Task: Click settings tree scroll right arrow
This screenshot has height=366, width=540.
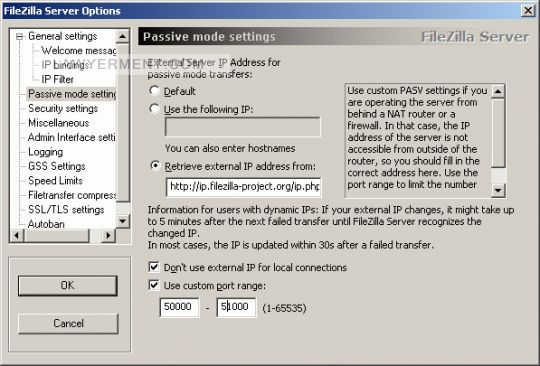Action: click(x=109, y=236)
